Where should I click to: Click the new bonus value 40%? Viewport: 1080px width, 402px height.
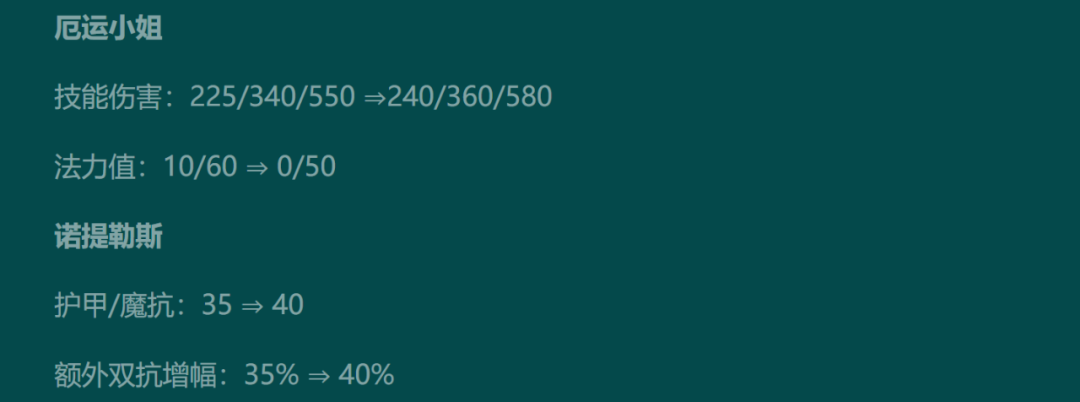tap(366, 375)
